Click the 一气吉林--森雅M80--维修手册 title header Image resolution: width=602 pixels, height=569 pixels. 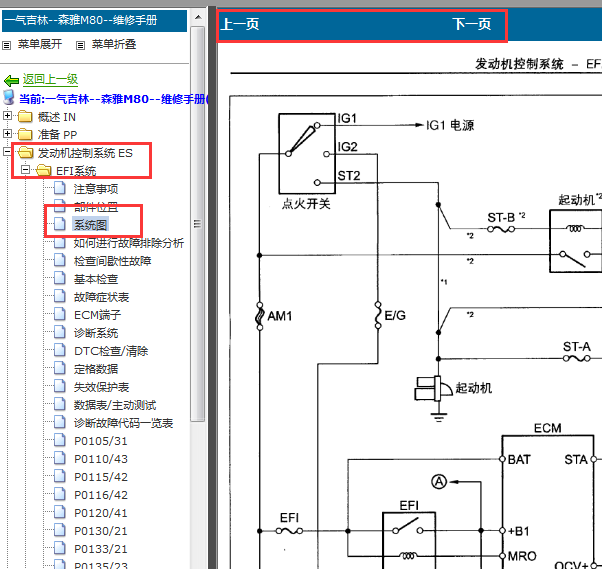click(94, 21)
